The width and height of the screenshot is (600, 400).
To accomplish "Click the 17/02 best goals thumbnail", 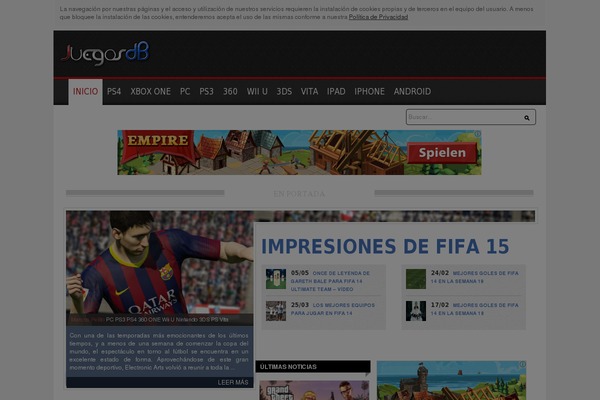I will click(415, 310).
